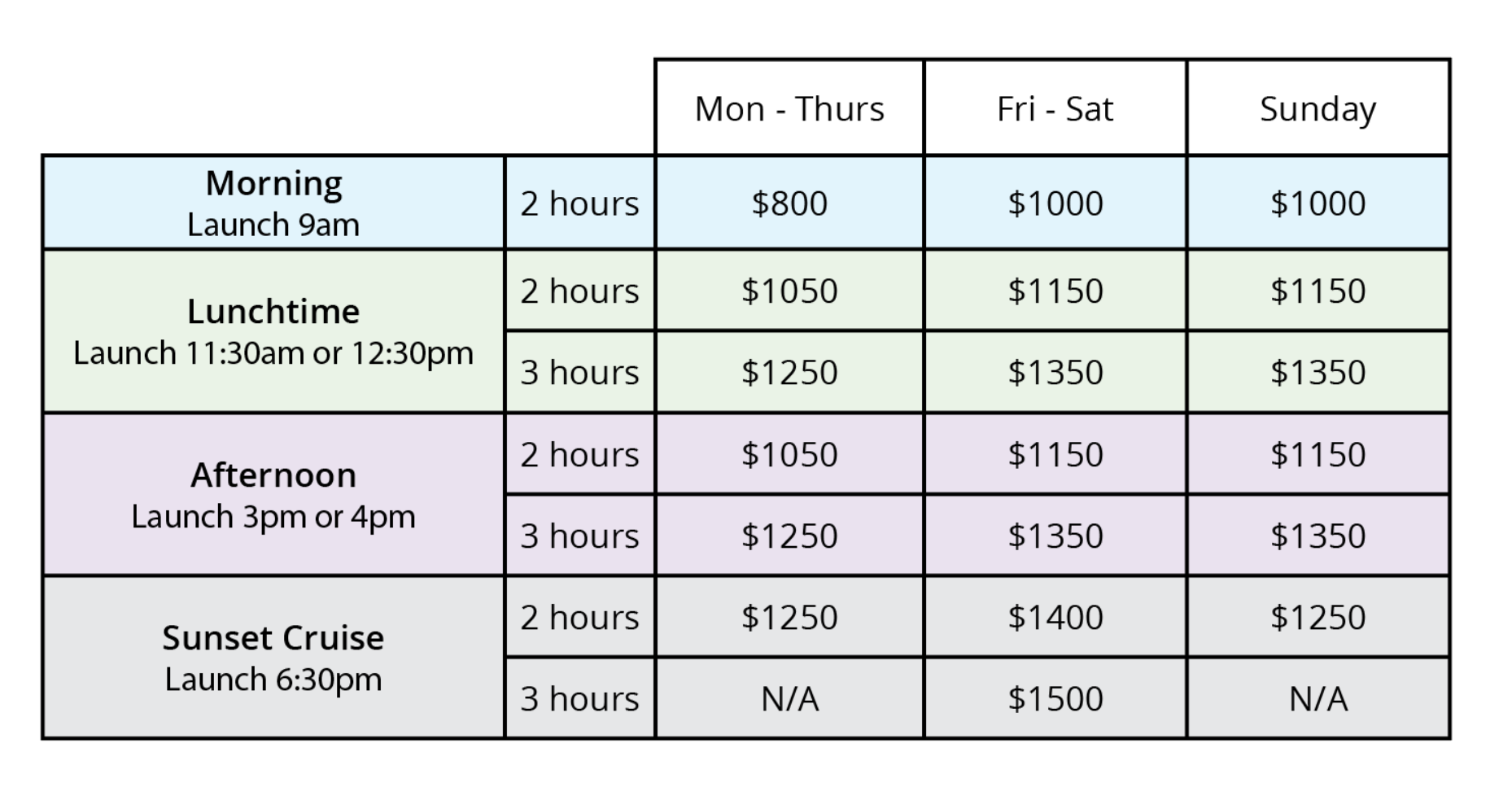Click the Afternoon Launch 3pm or 4pm cell
The width and height of the screenshot is (1512, 796).
[273, 495]
